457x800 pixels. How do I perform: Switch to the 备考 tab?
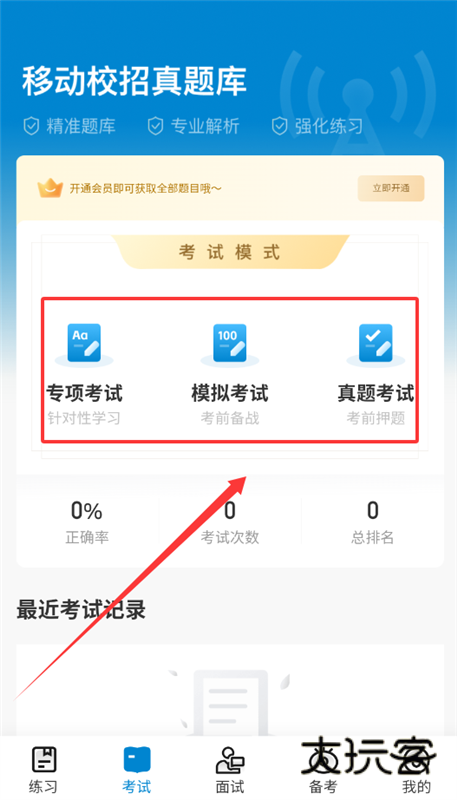coord(322,769)
